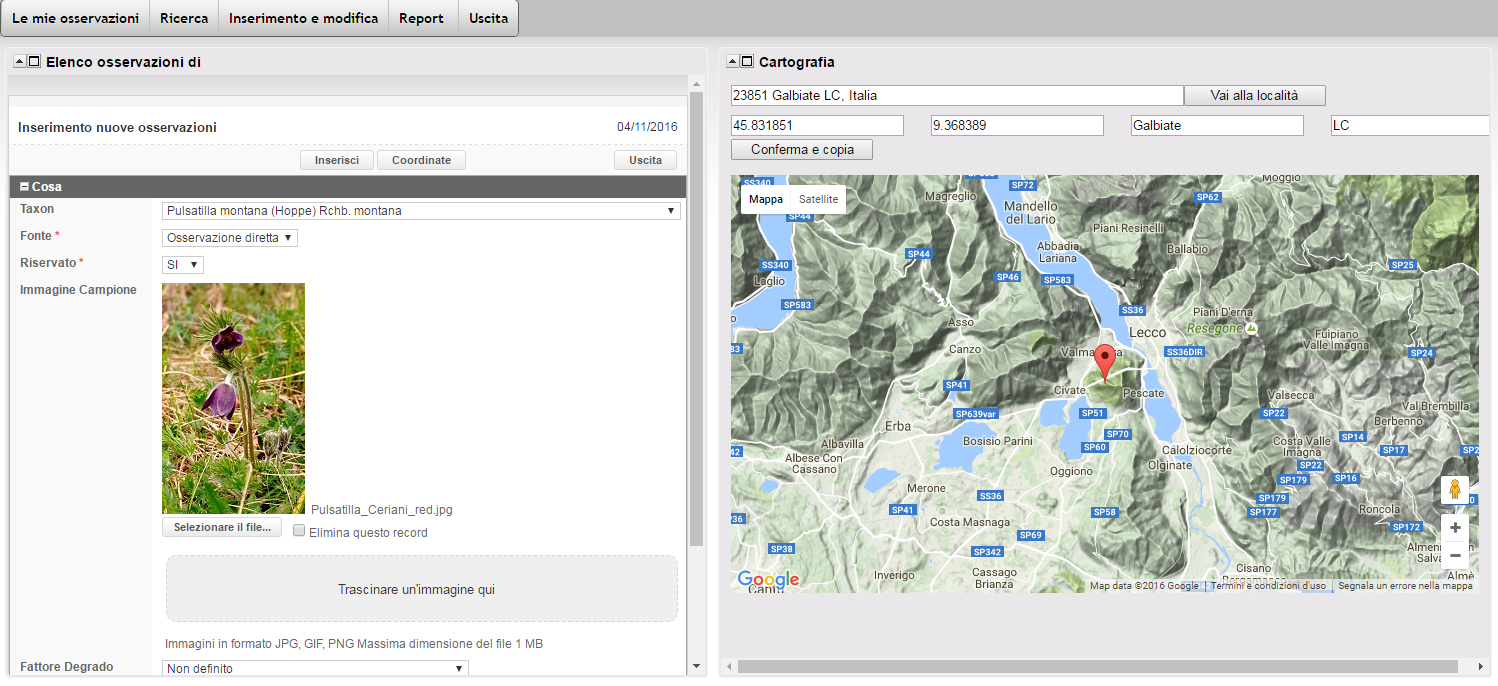Click the date 04/11/2016
This screenshot has height=686, width=1498.
647,127
